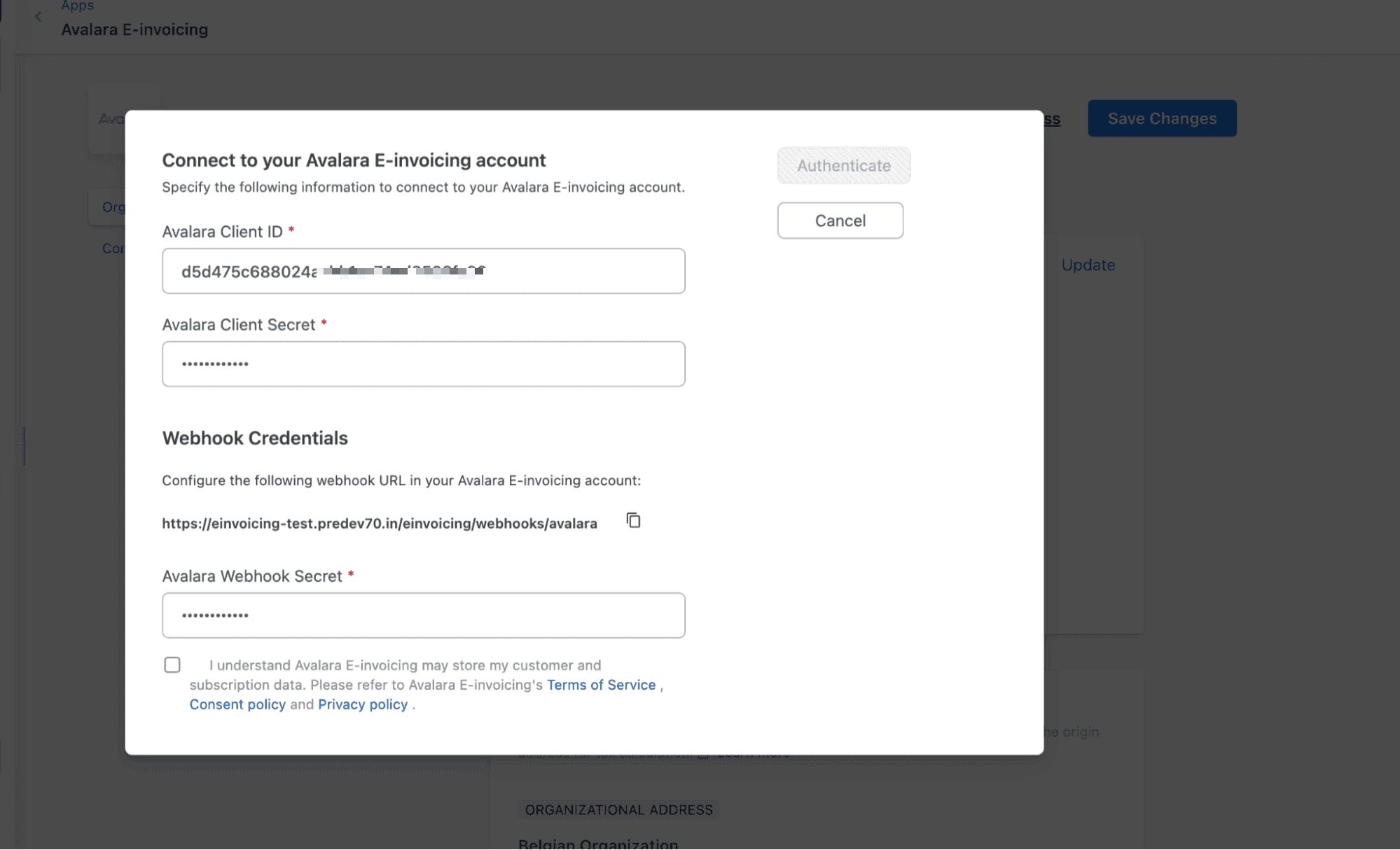Click the consent text beside checkbox
The image size is (1400, 850).
pyautogui.click(x=404, y=665)
